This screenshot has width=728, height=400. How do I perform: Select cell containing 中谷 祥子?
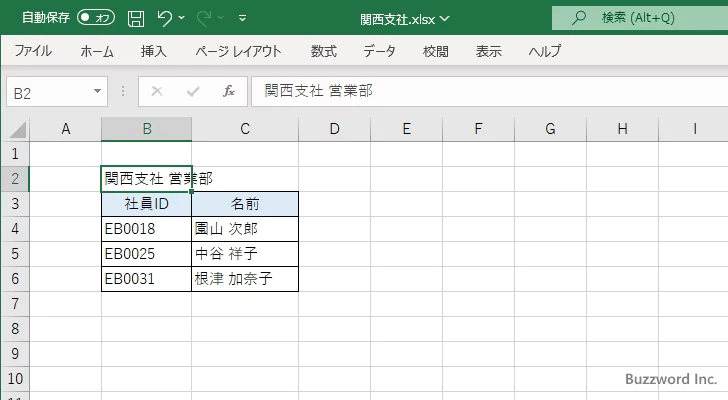pos(245,254)
